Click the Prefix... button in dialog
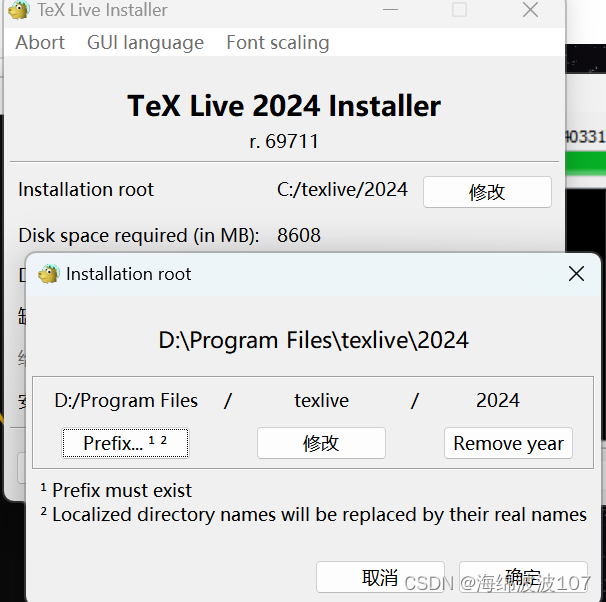Viewport: 606px width, 602px height. tap(126, 443)
